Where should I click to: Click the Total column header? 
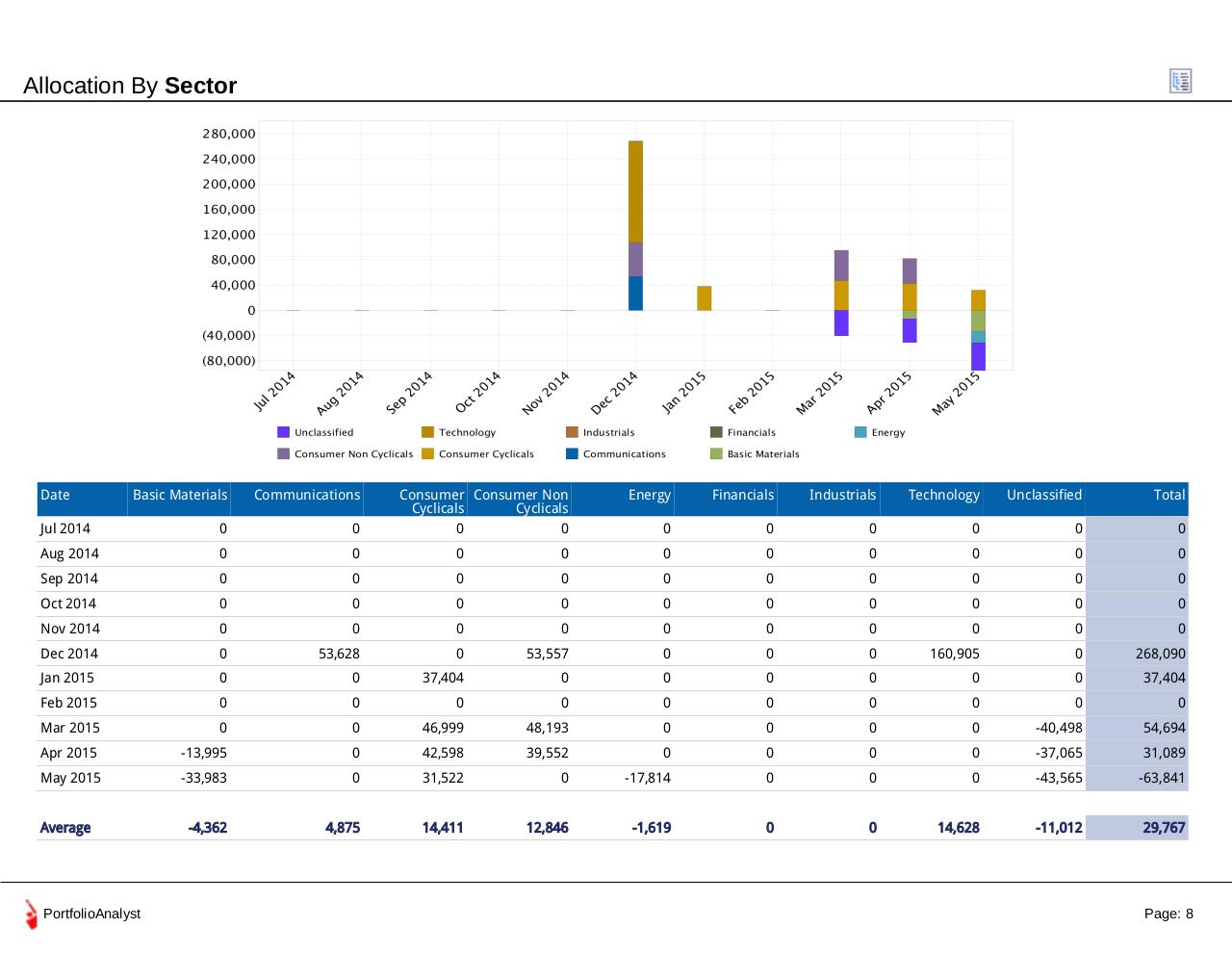[1138, 499]
